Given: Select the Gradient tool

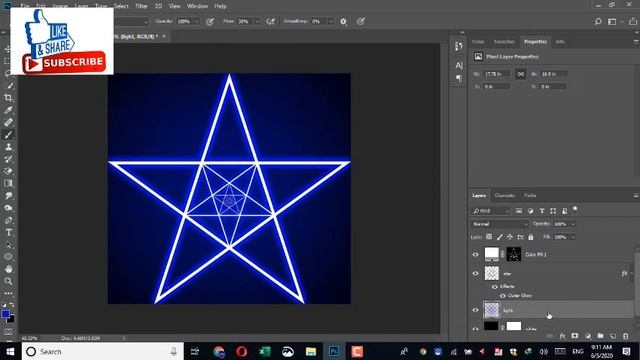Looking at the screenshot, I should pyautogui.click(x=8, y=184).
